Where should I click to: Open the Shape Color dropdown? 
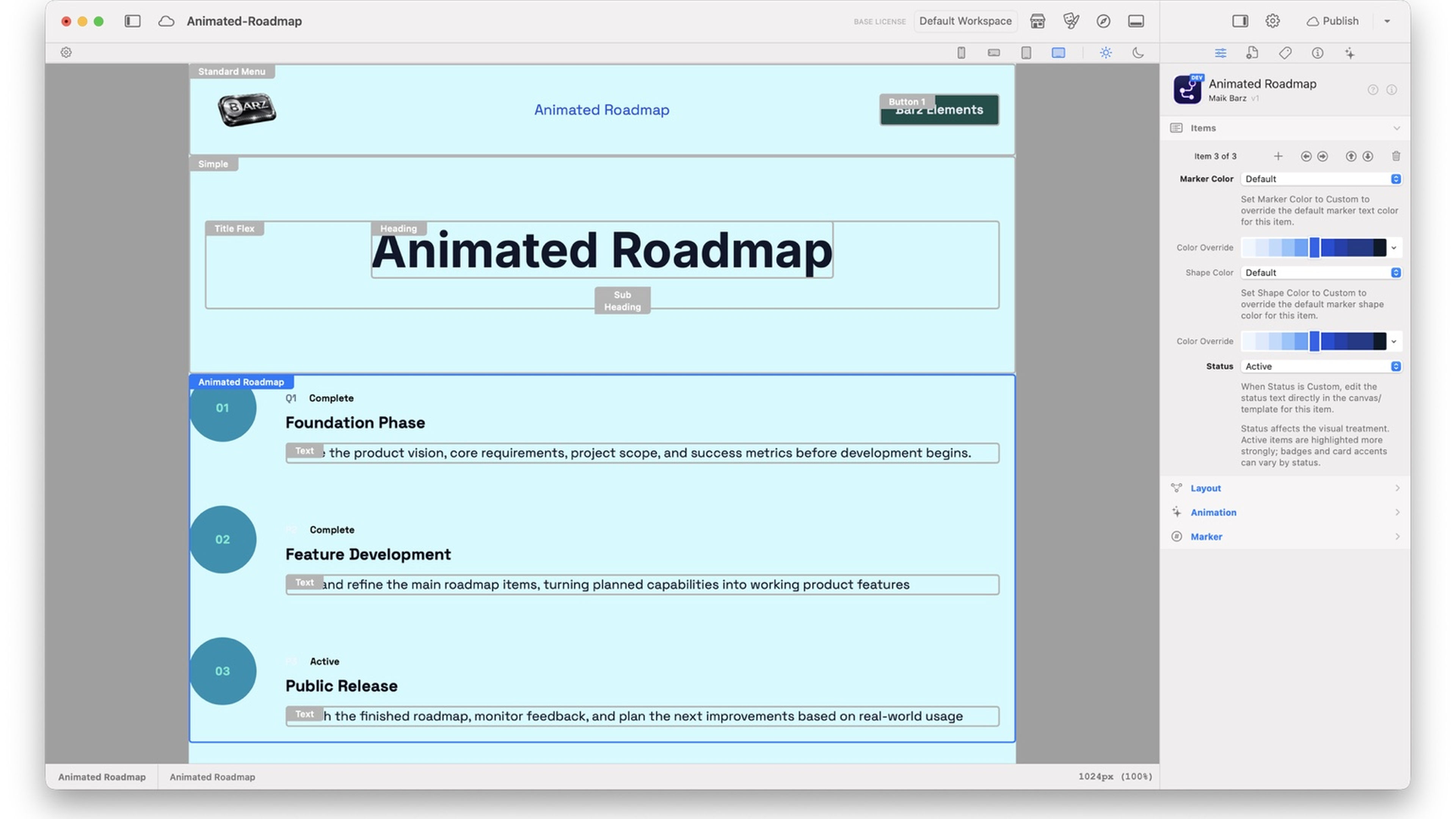pos(1321,273)
